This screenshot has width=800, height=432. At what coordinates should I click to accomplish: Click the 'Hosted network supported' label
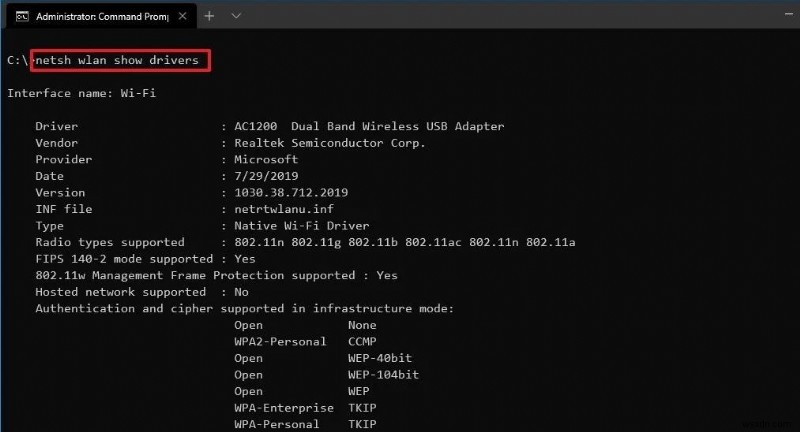(x=120, y=292)
